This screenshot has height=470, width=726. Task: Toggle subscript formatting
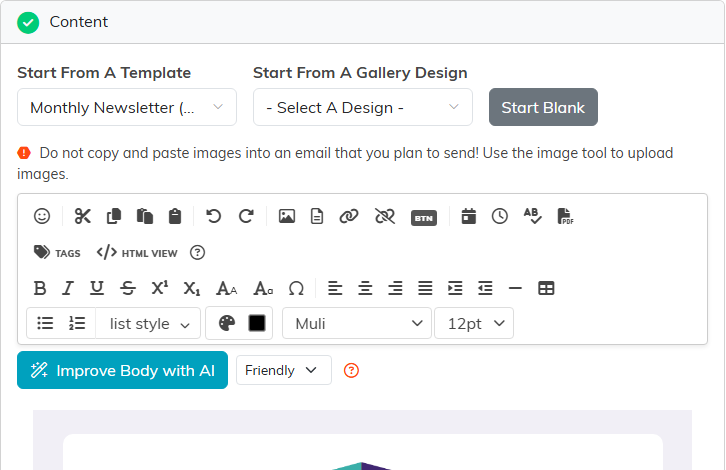(191, 288)
